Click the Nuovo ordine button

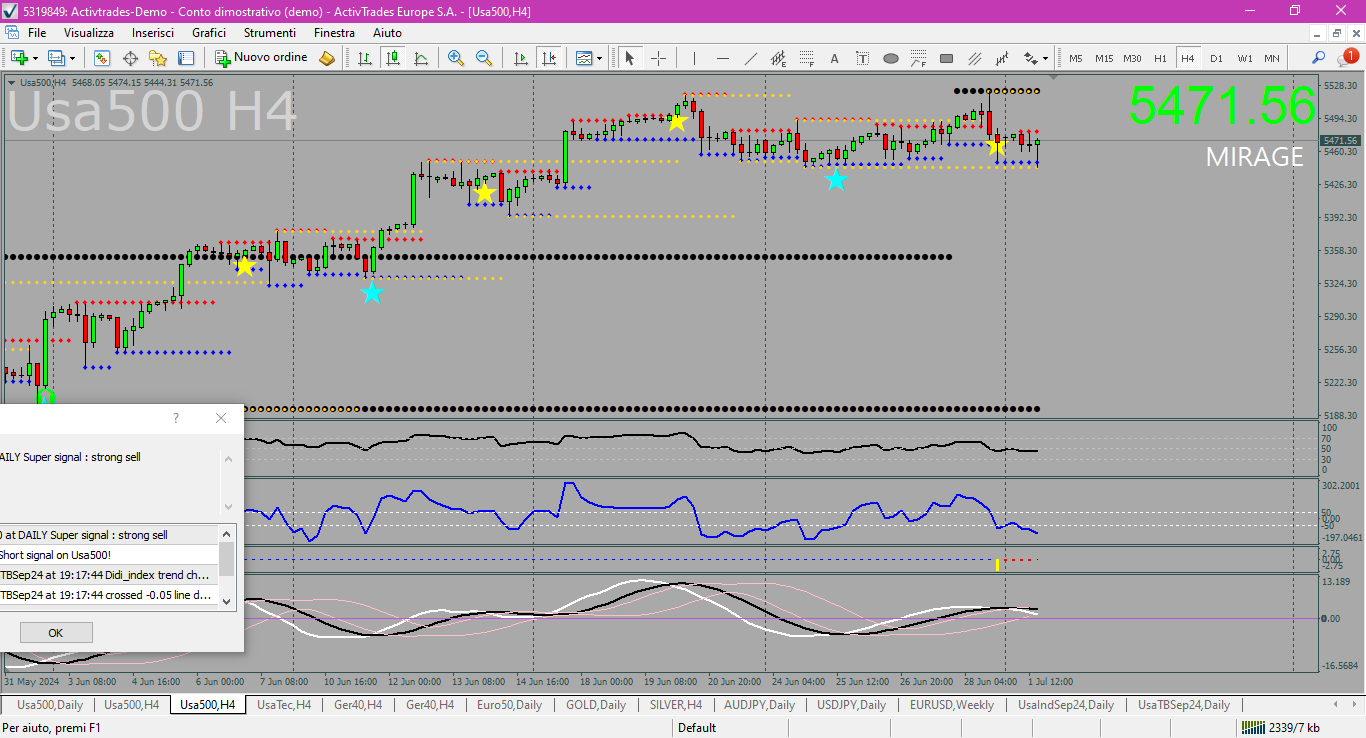pos(262,58)
